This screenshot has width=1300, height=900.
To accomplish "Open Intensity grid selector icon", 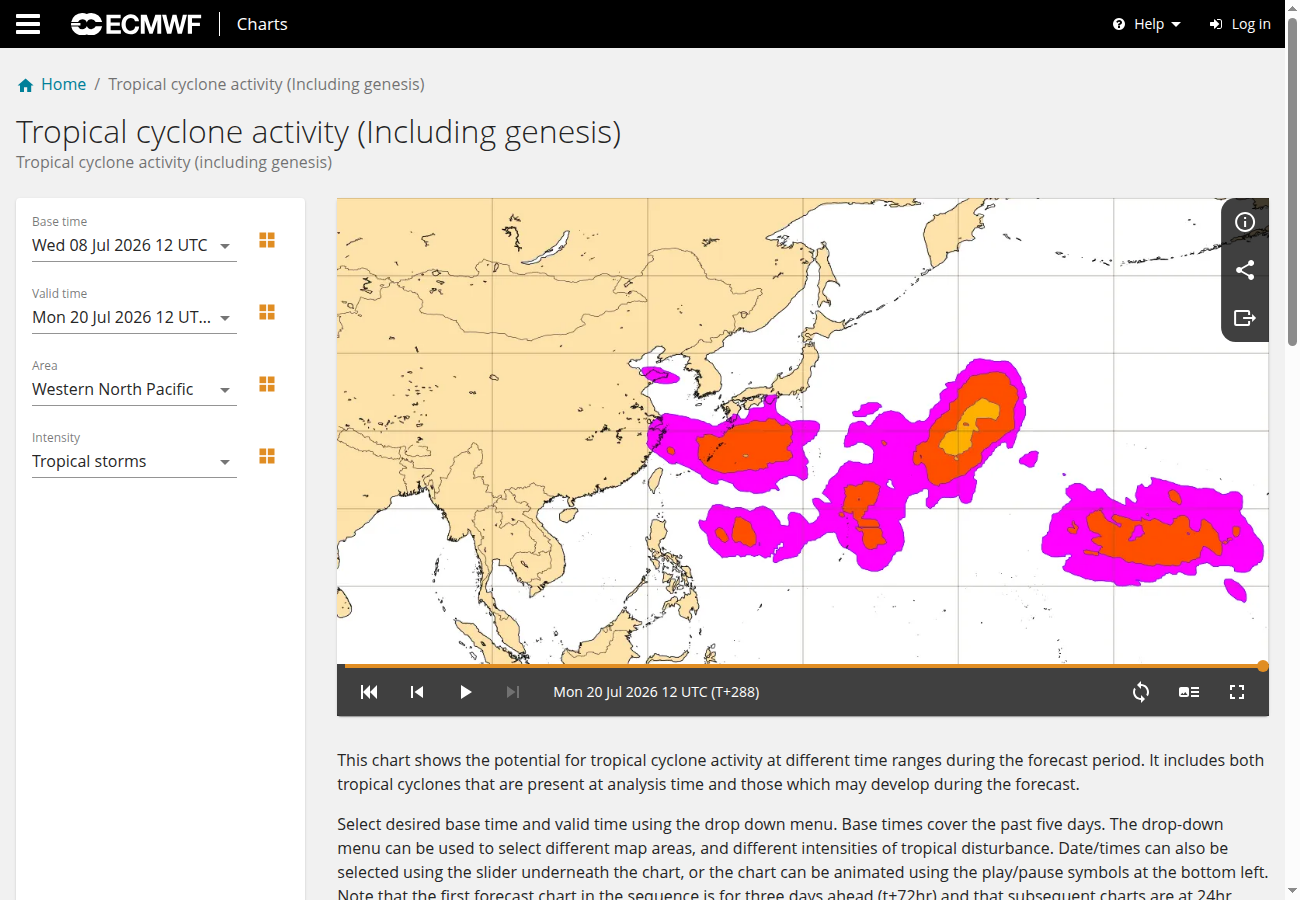I will 267,456.
